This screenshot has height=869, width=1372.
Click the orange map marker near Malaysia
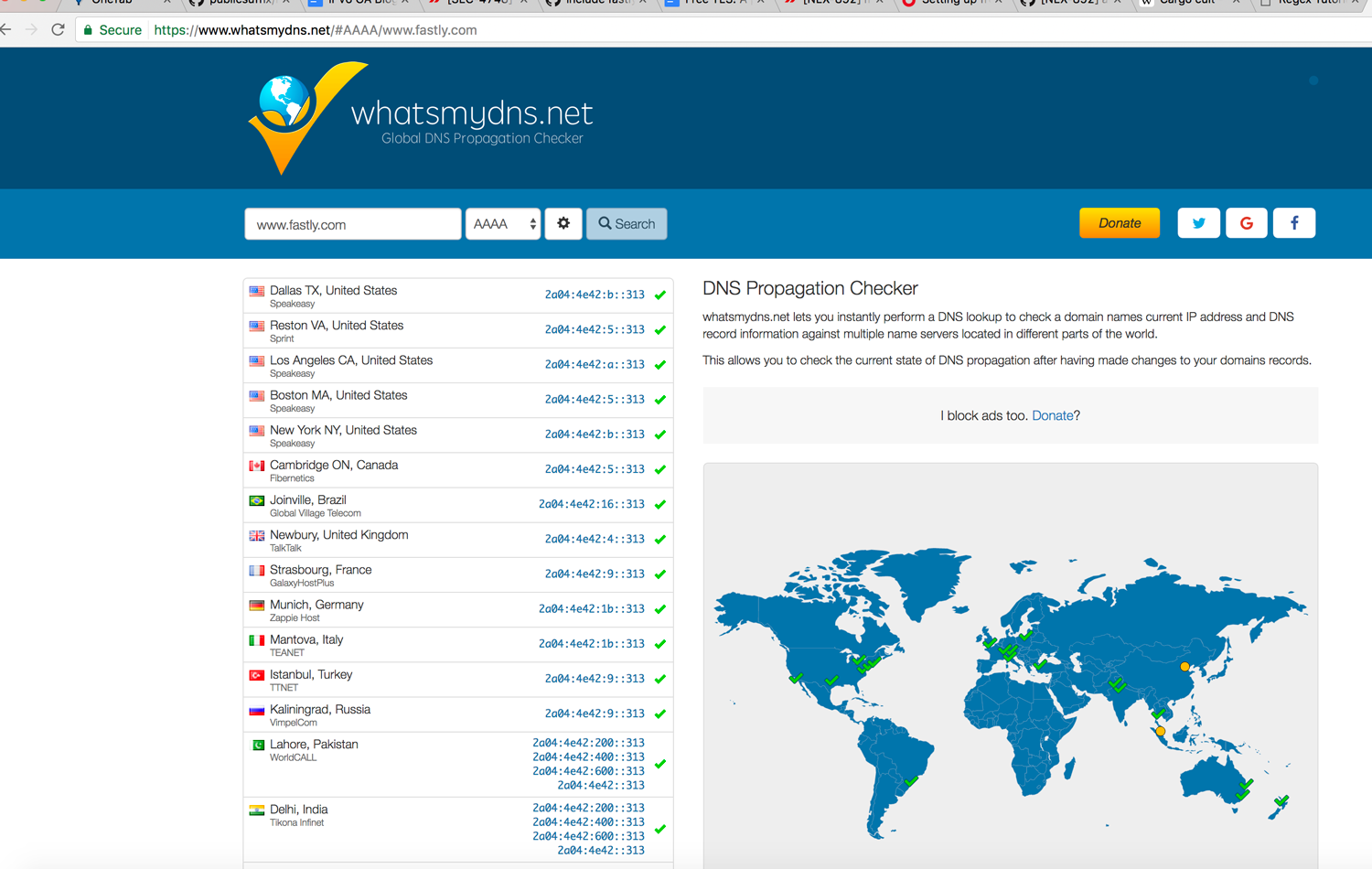tap(1161, 731)
